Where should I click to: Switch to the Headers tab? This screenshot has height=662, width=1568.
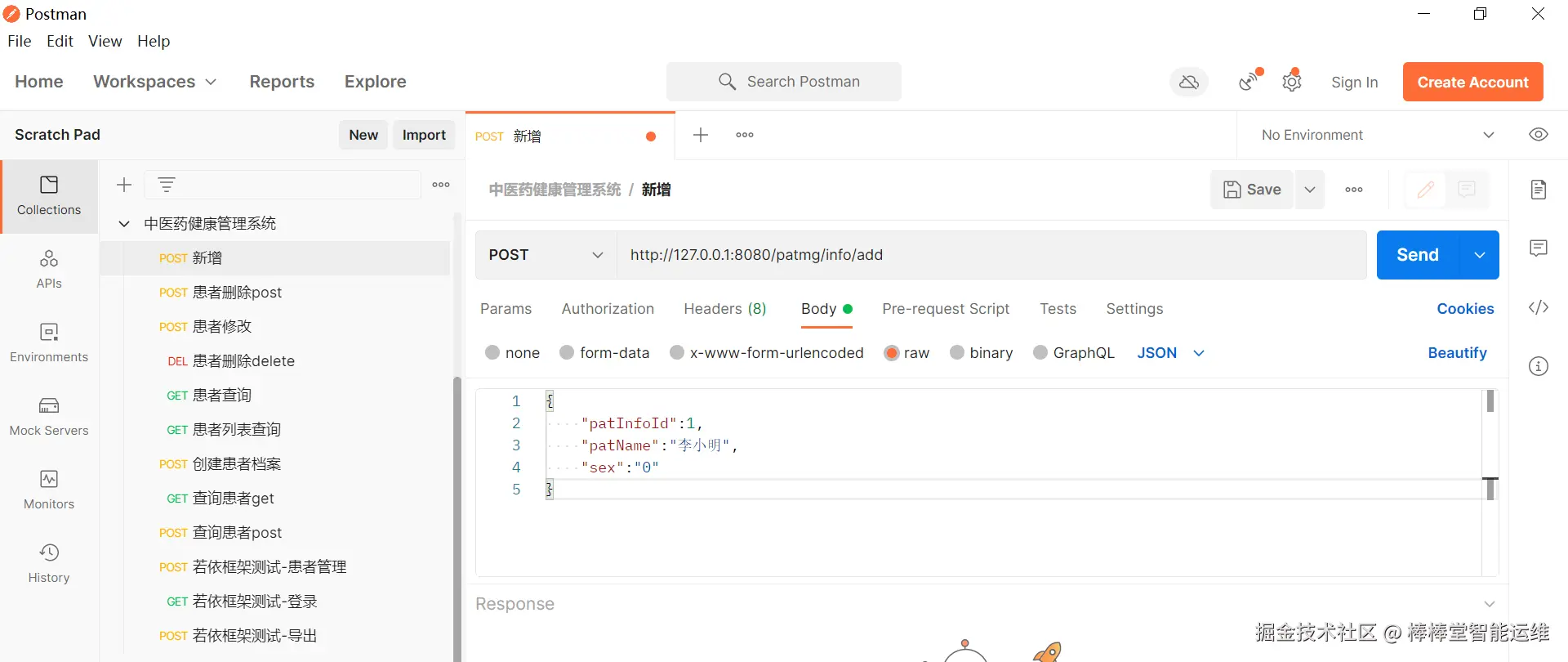click(x=724, y=309)
